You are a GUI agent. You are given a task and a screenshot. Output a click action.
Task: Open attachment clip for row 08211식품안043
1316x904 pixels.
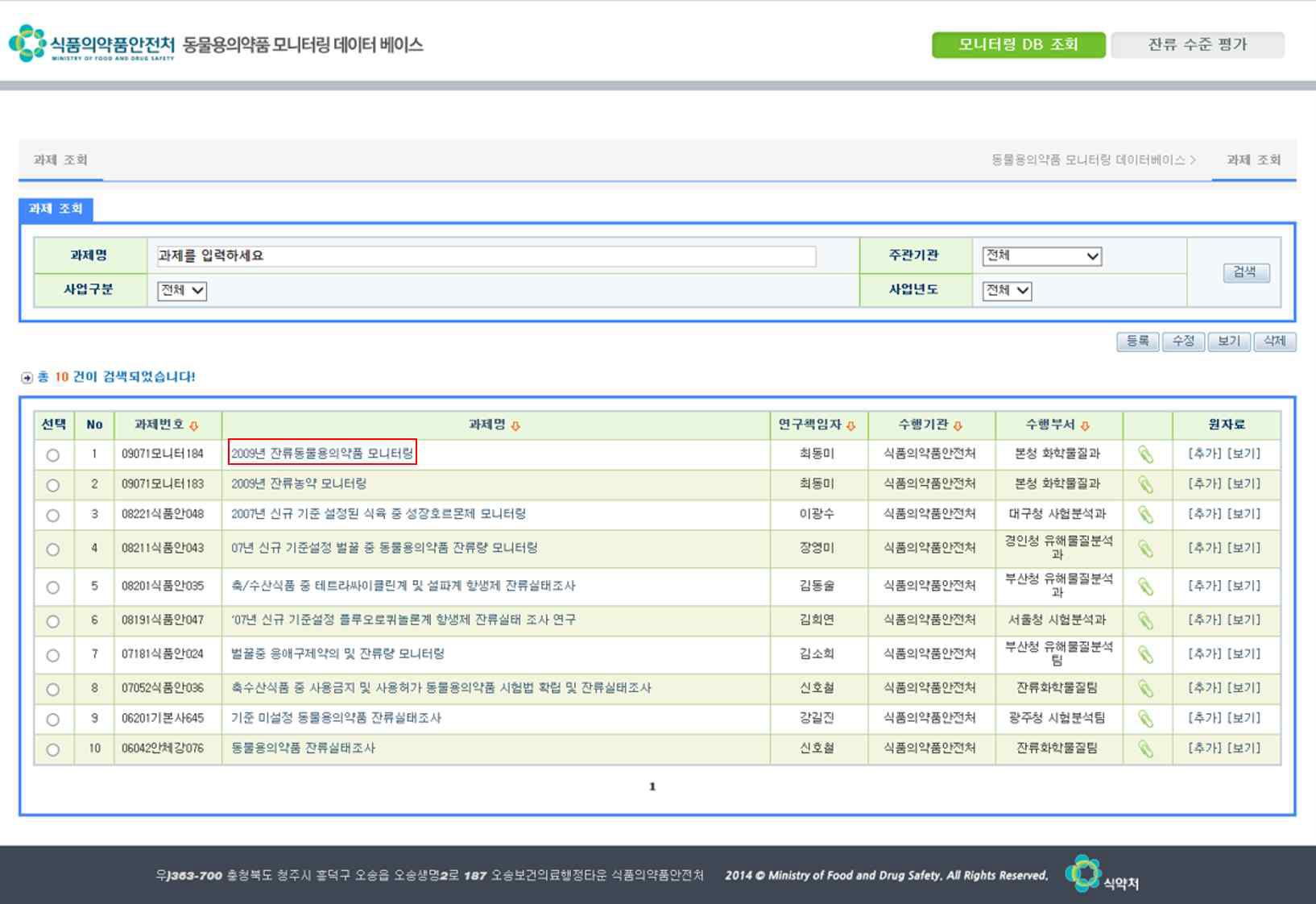click(1145, 549)
